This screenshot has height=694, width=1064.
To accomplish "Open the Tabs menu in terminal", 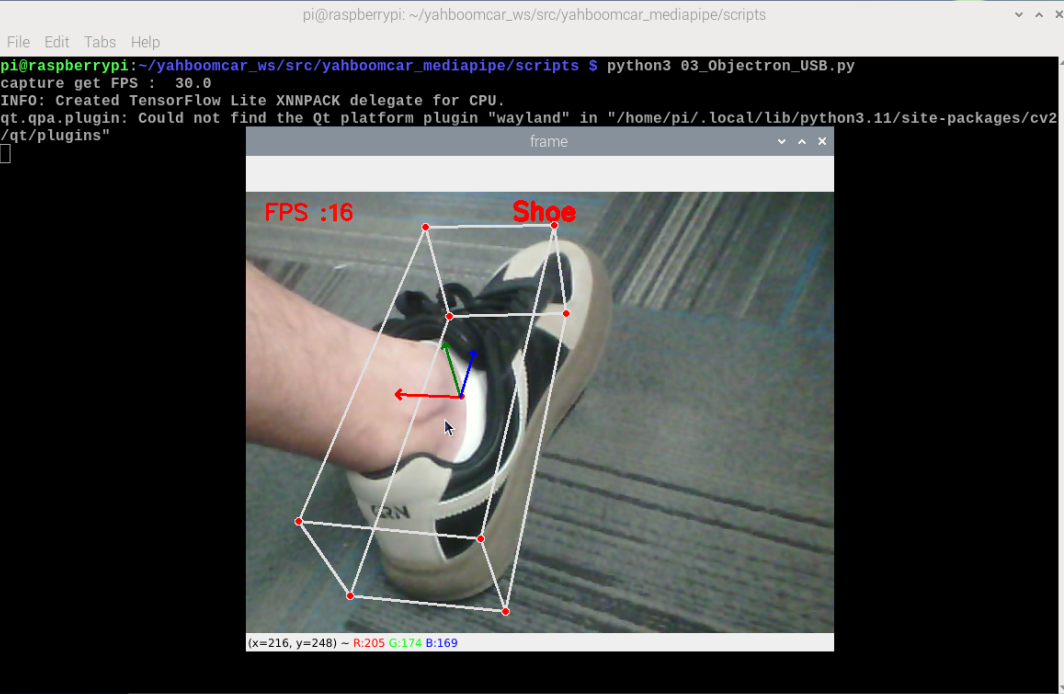I will pyautogui.click(x=100, y=42).
